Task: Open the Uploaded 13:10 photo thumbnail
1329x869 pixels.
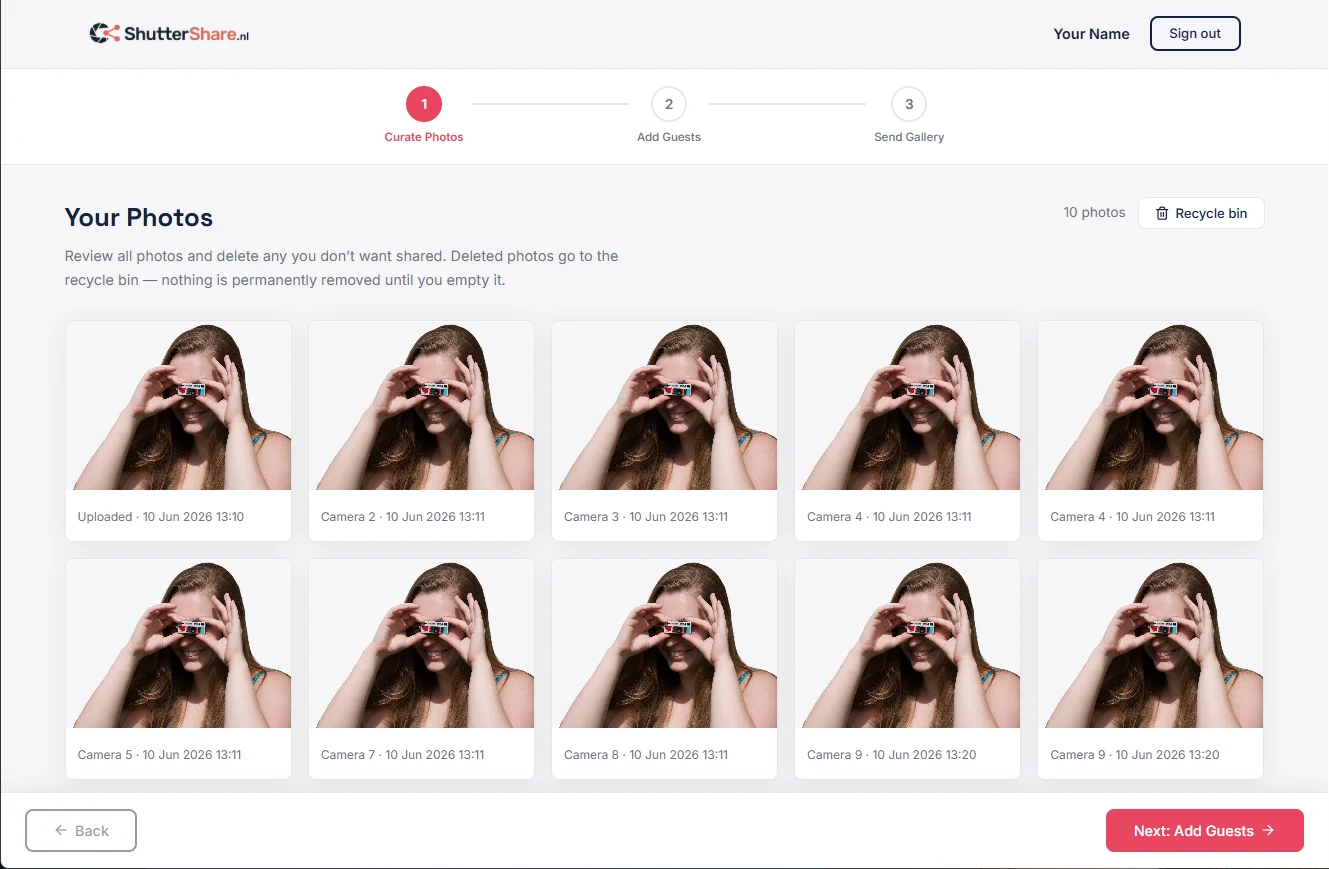Action: (178, 406)
